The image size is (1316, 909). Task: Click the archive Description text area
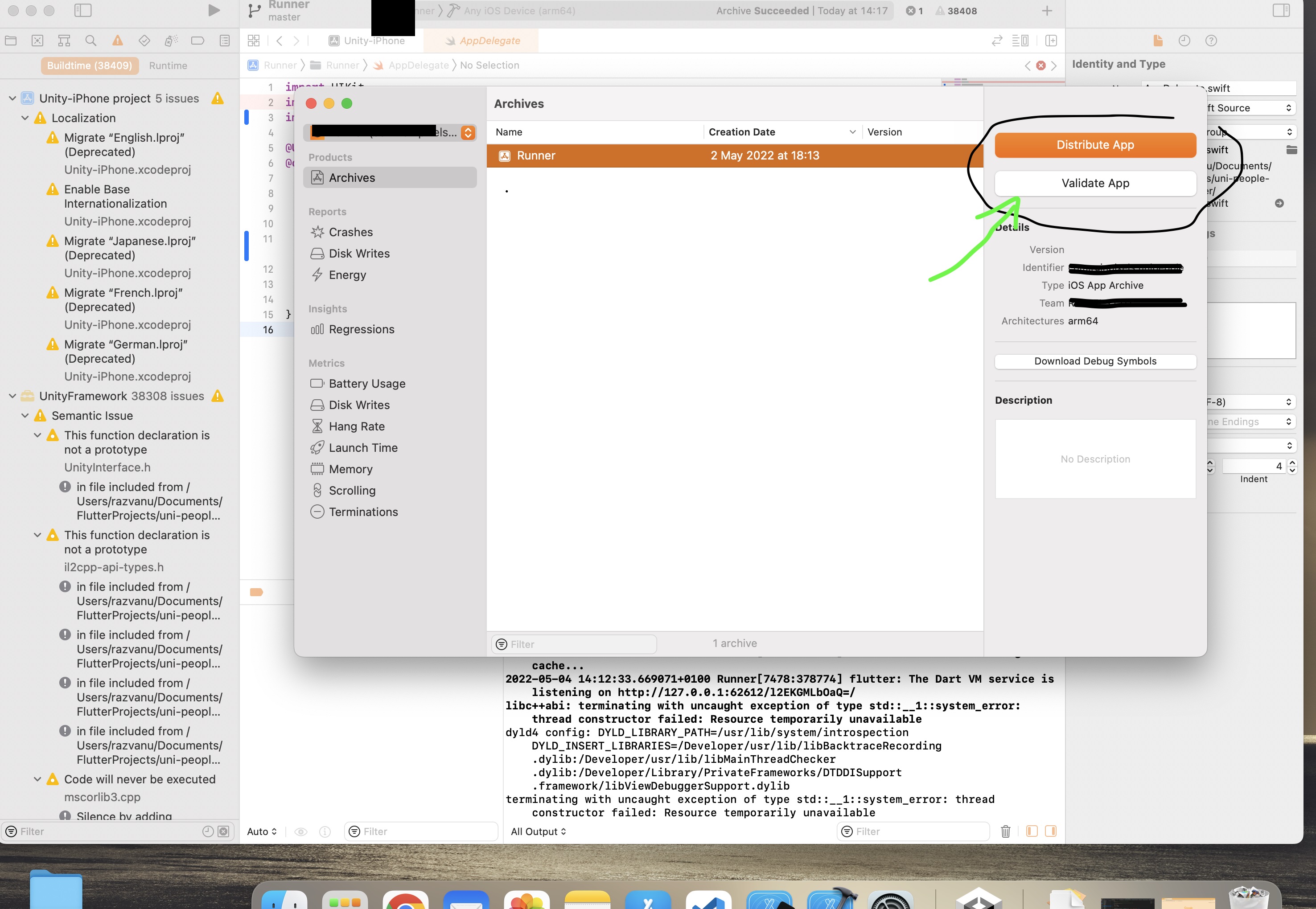coord(1095,459)
